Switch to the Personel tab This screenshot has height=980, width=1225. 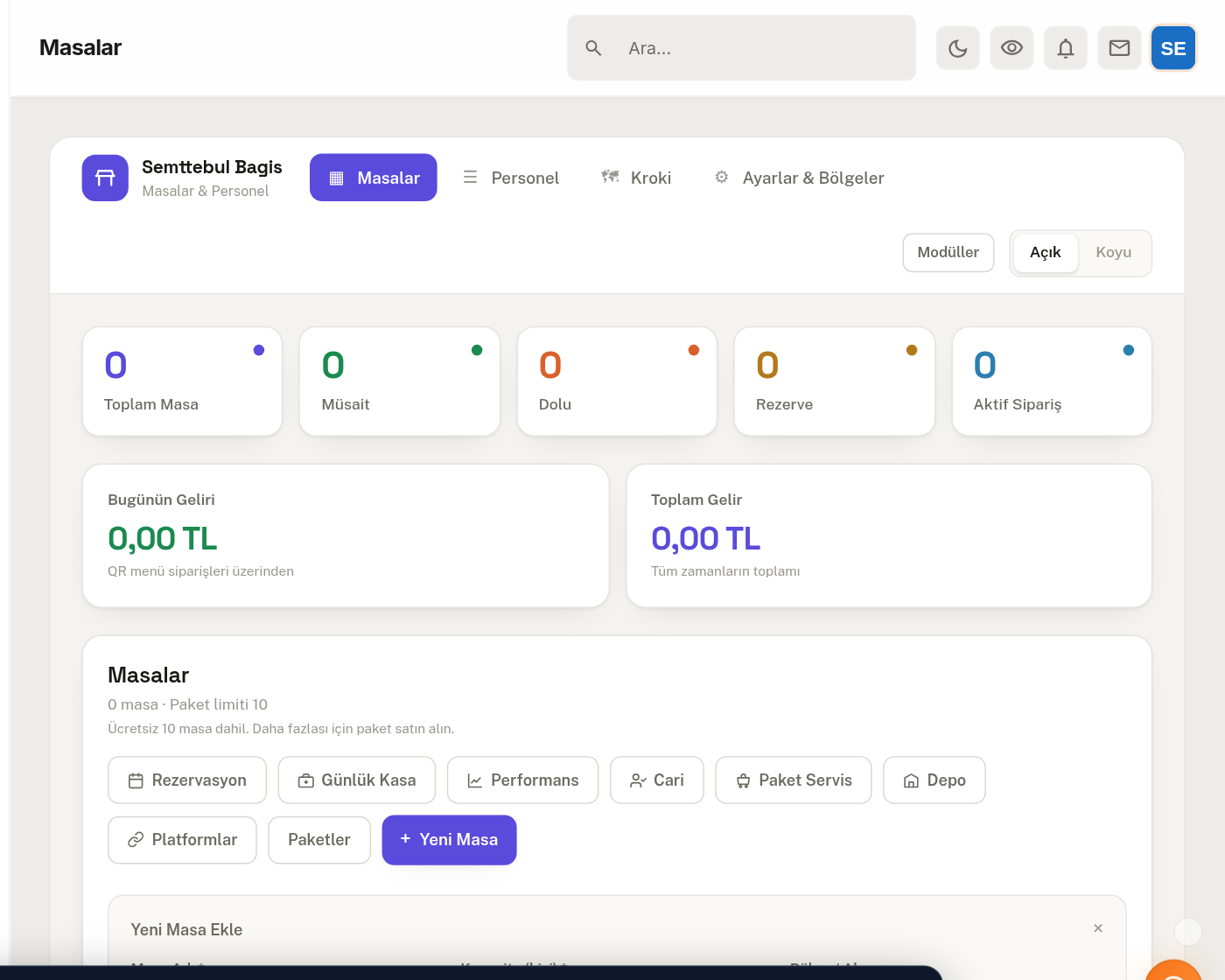(x=511, y=178)
